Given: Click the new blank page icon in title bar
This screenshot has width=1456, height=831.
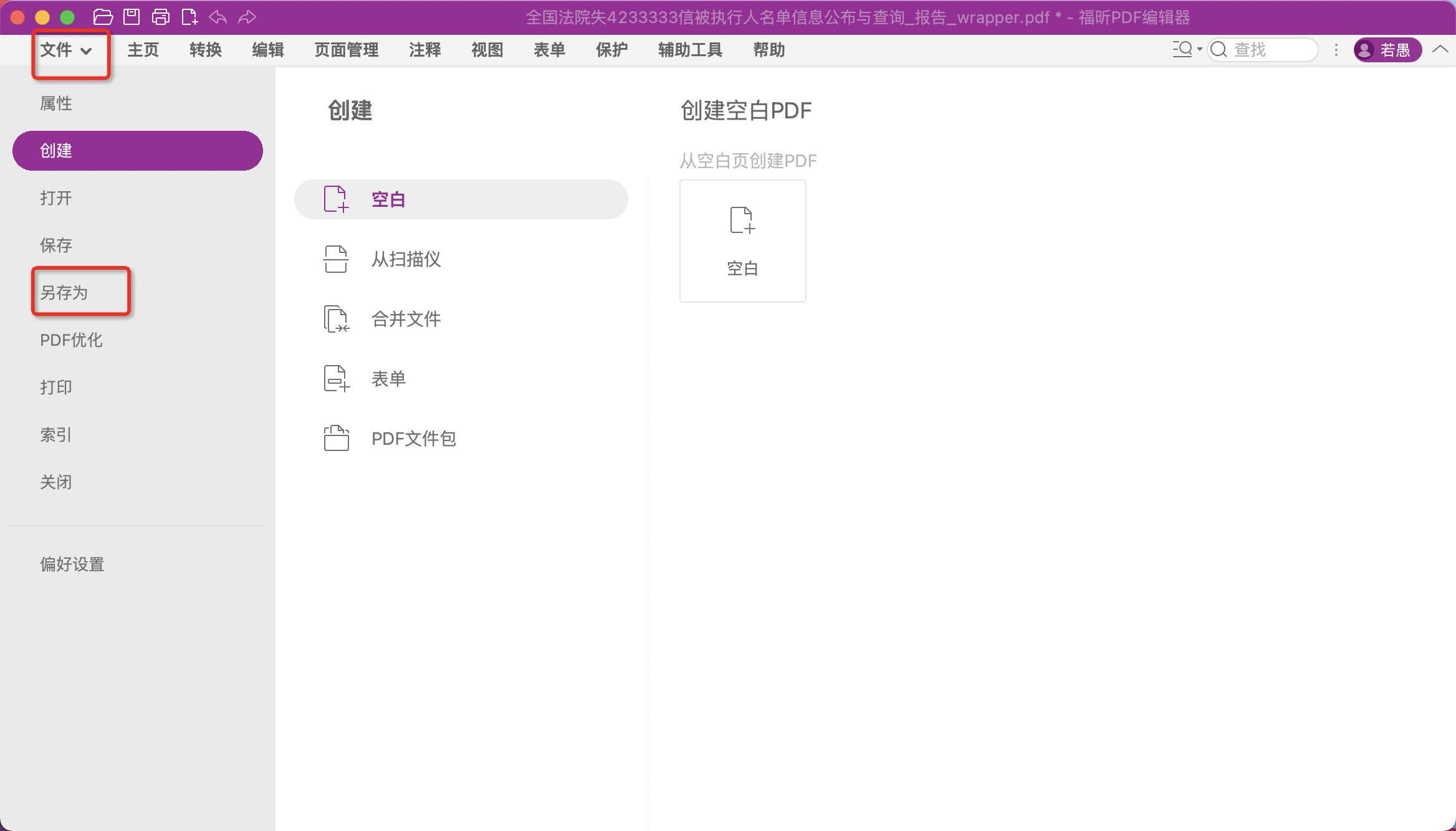Looking at the screenshot, I should [x=189, y=17].
